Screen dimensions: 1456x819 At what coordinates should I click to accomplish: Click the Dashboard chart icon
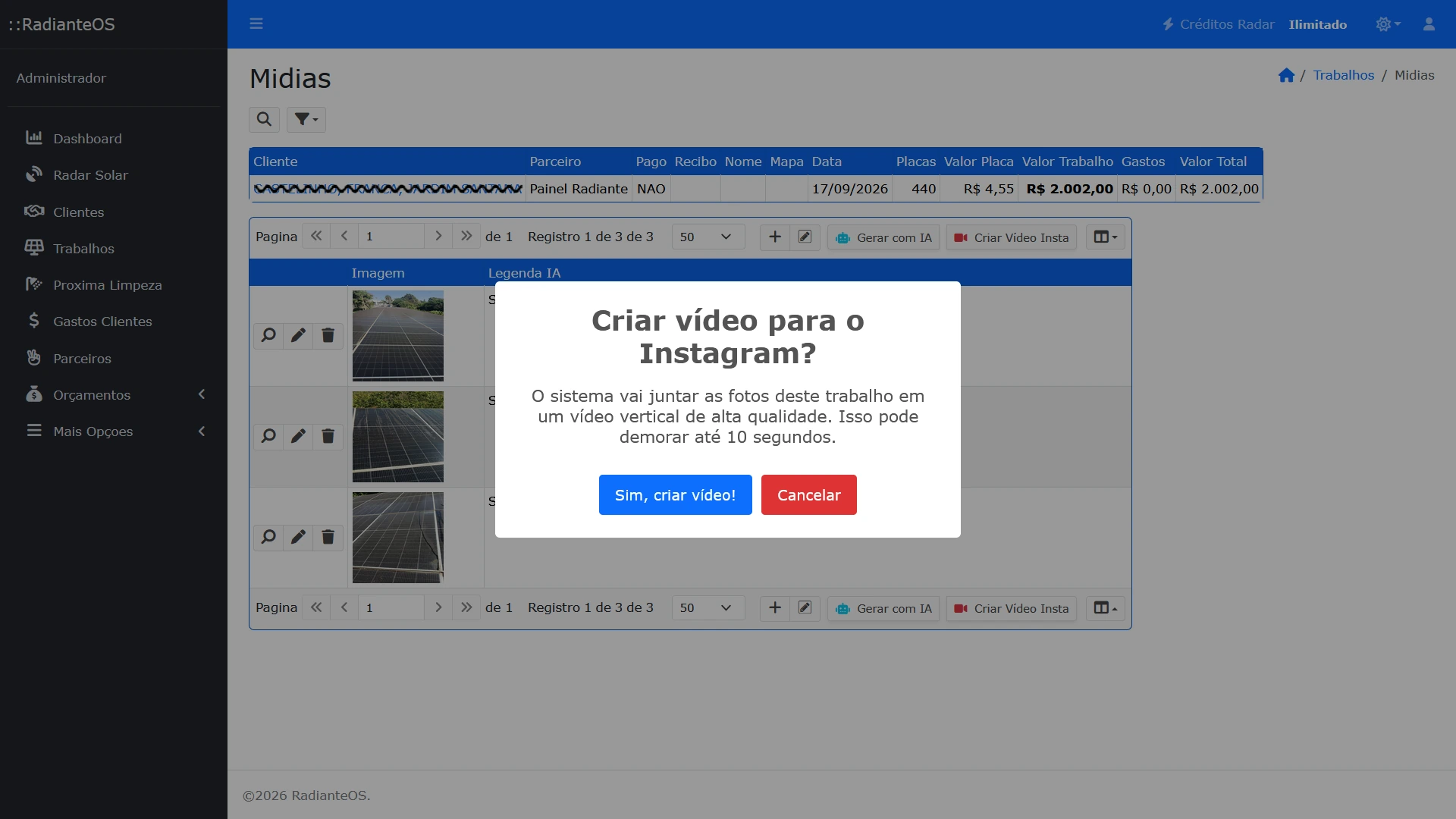click(33, 137)
